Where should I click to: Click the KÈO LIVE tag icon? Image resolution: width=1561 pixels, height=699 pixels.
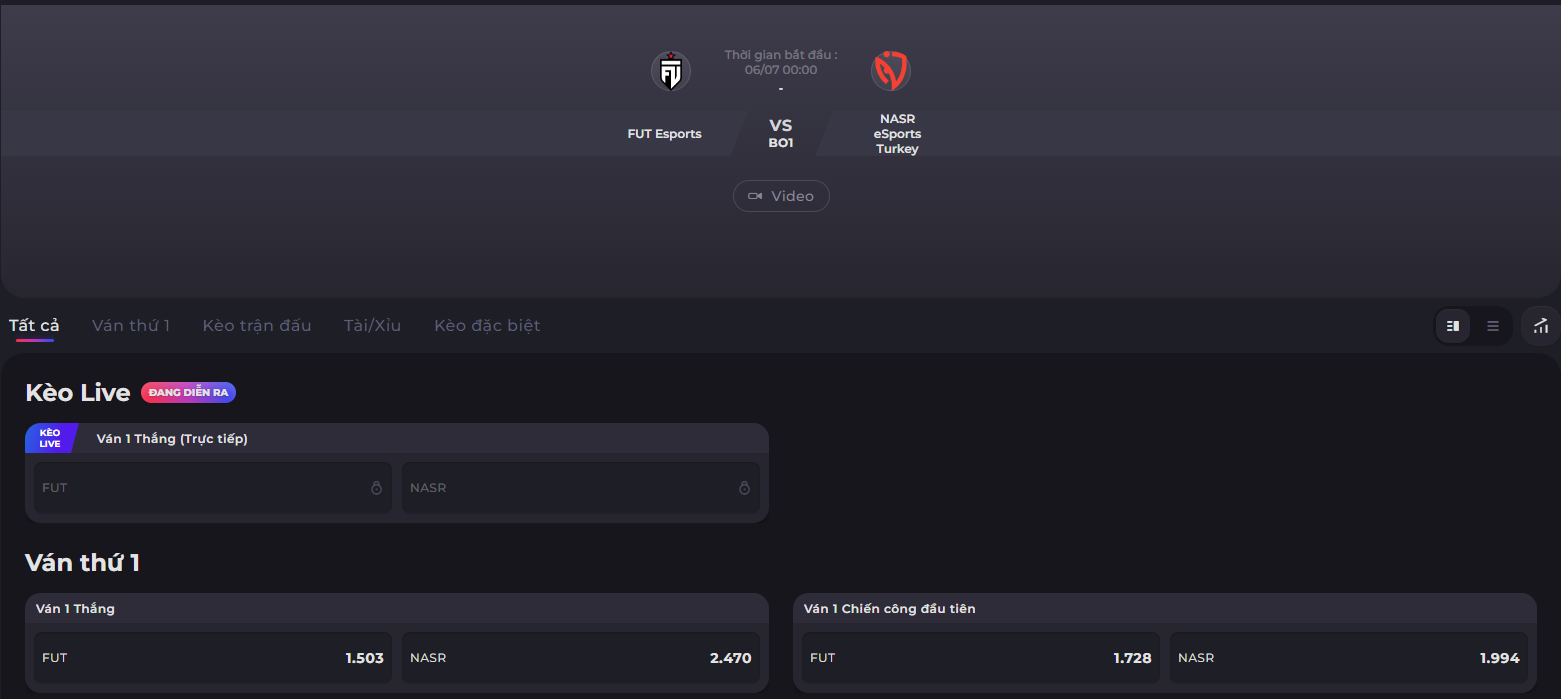pyautogui.click(x=51, y=439)
